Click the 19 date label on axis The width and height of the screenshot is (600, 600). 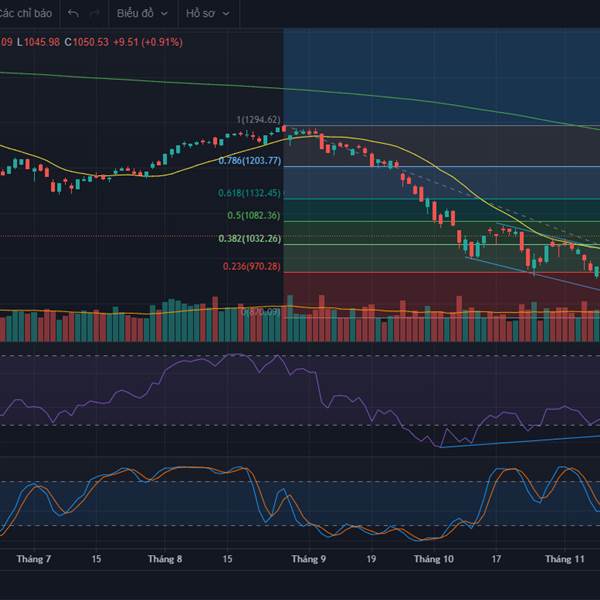(371, 559)
